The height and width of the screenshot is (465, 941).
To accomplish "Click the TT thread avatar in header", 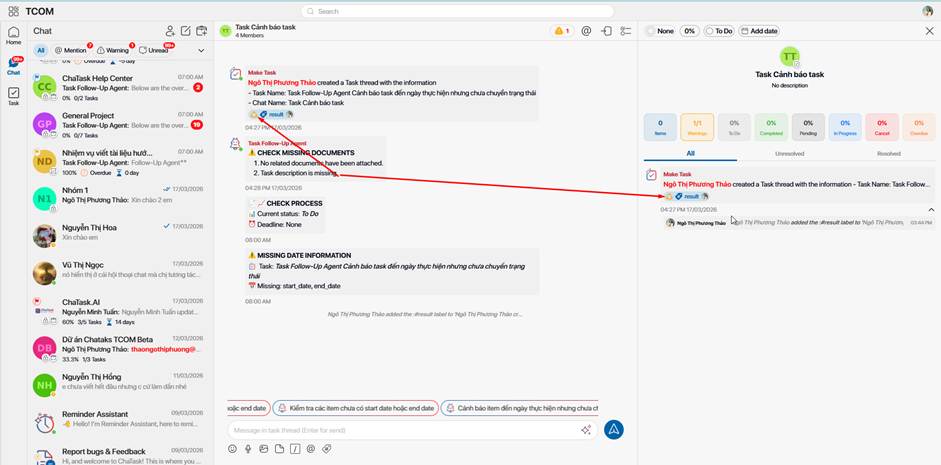I will pyautogui.click(x=225, y=31).
